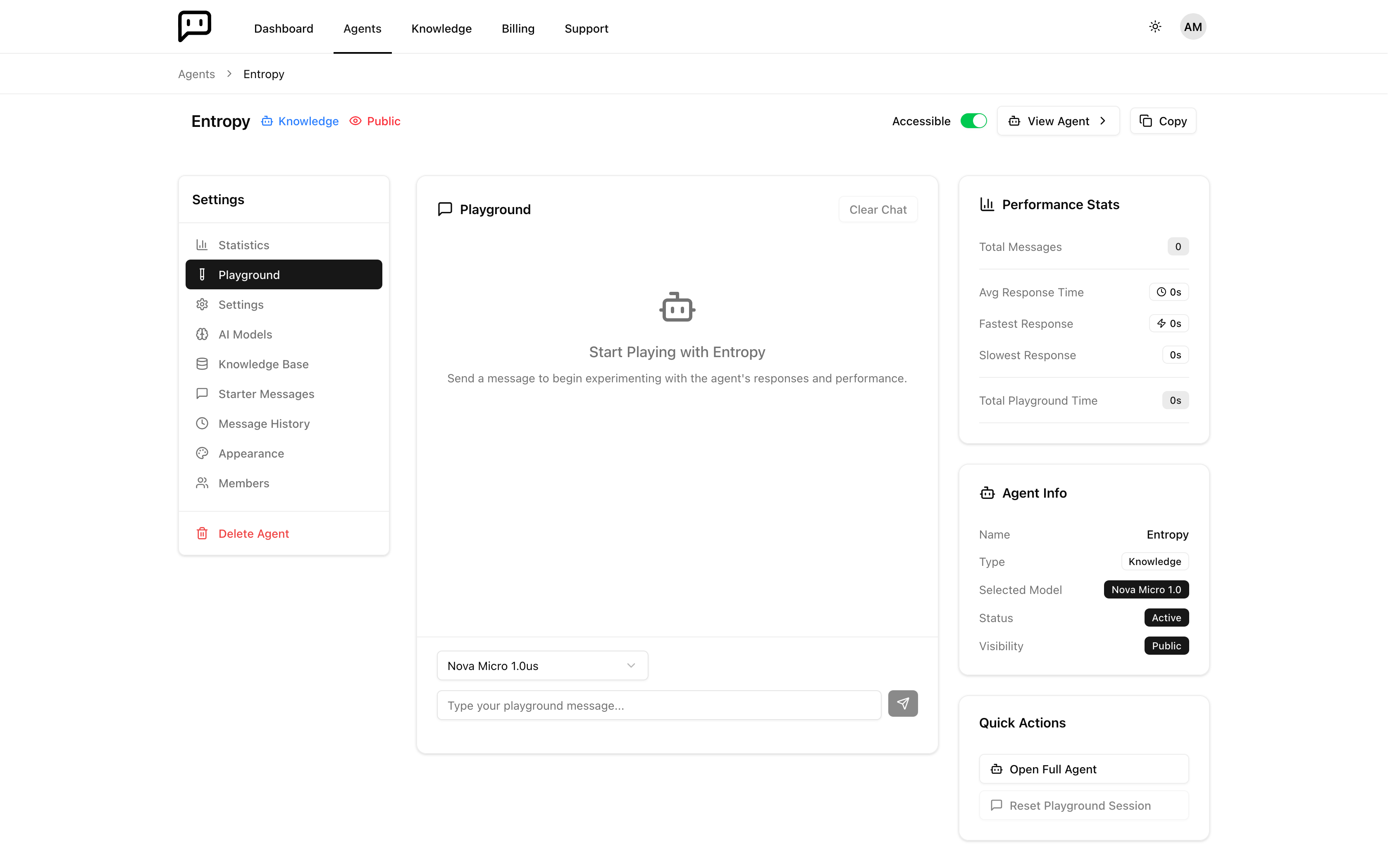Go to the Dashboard tab
1388x868 pixels.
point(284,29)
